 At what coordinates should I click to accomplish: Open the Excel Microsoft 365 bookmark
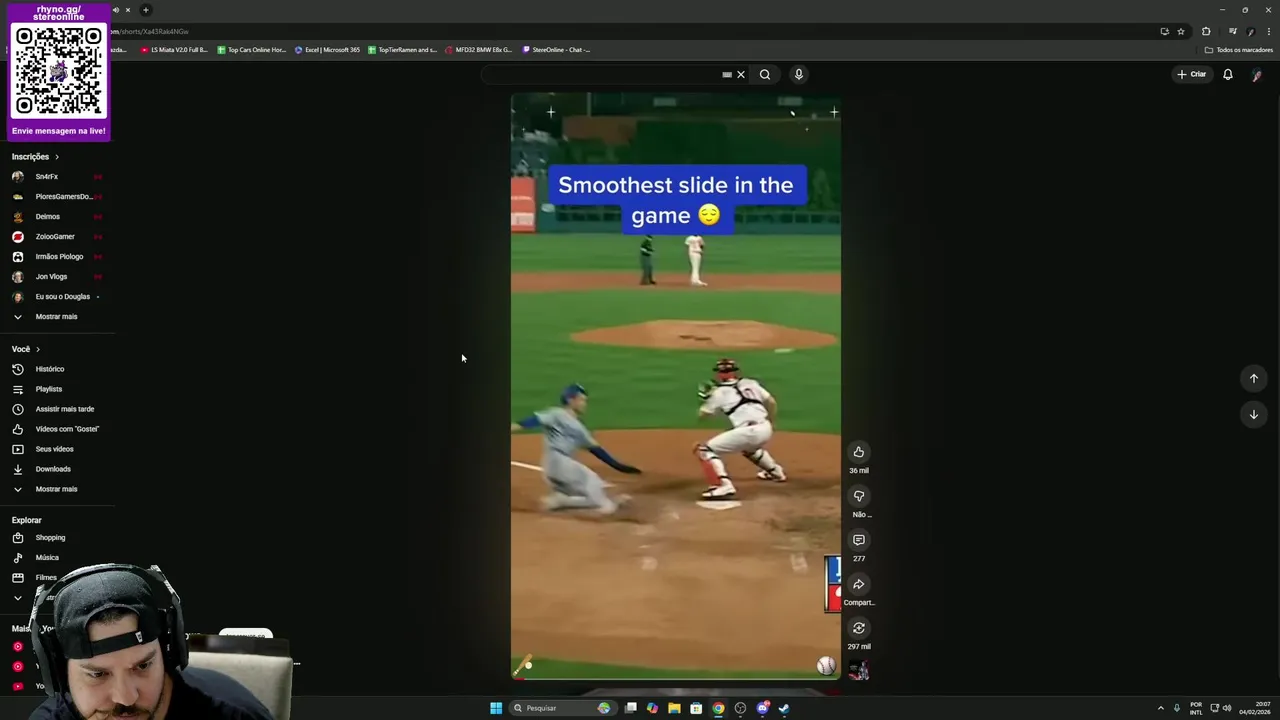[x=327, y=50]
